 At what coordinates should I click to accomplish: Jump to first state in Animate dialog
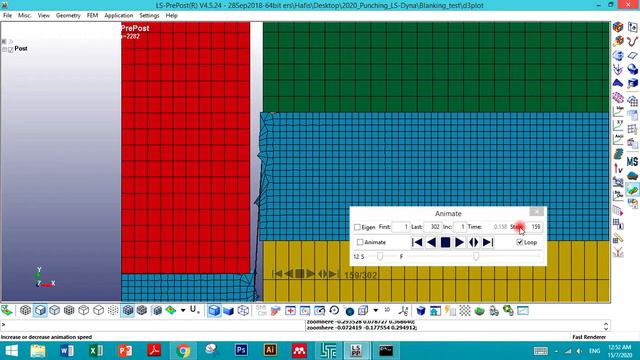pyautogui.click(x=417, y=242)
